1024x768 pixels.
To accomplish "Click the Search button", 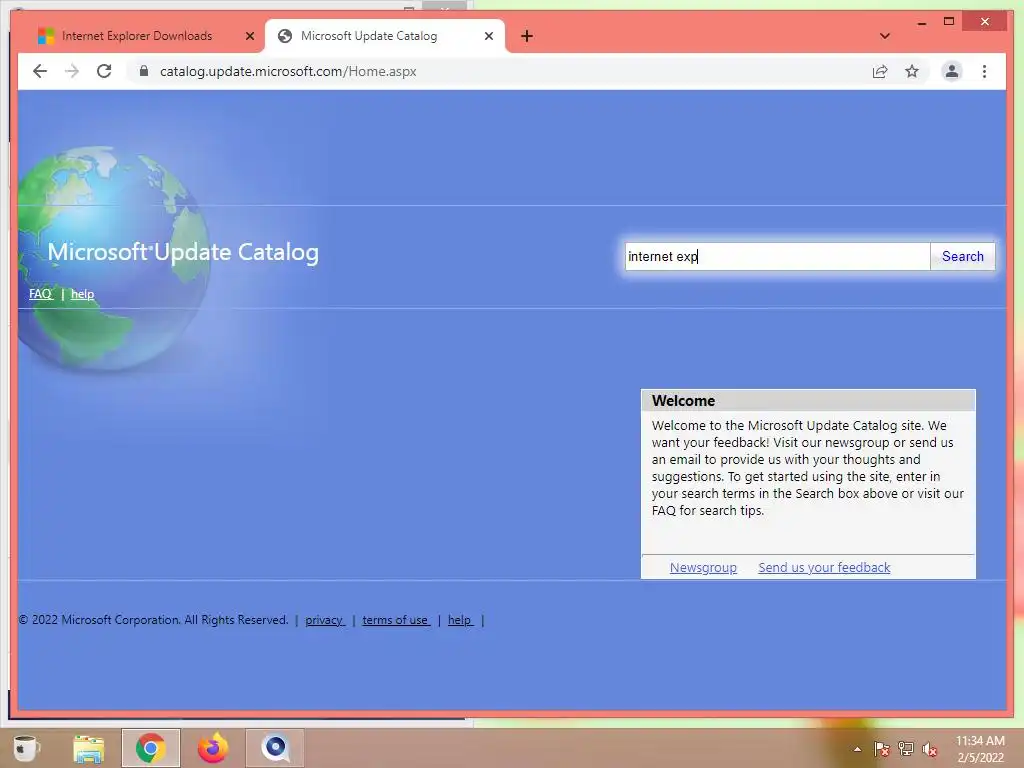I will pos(963,256).
